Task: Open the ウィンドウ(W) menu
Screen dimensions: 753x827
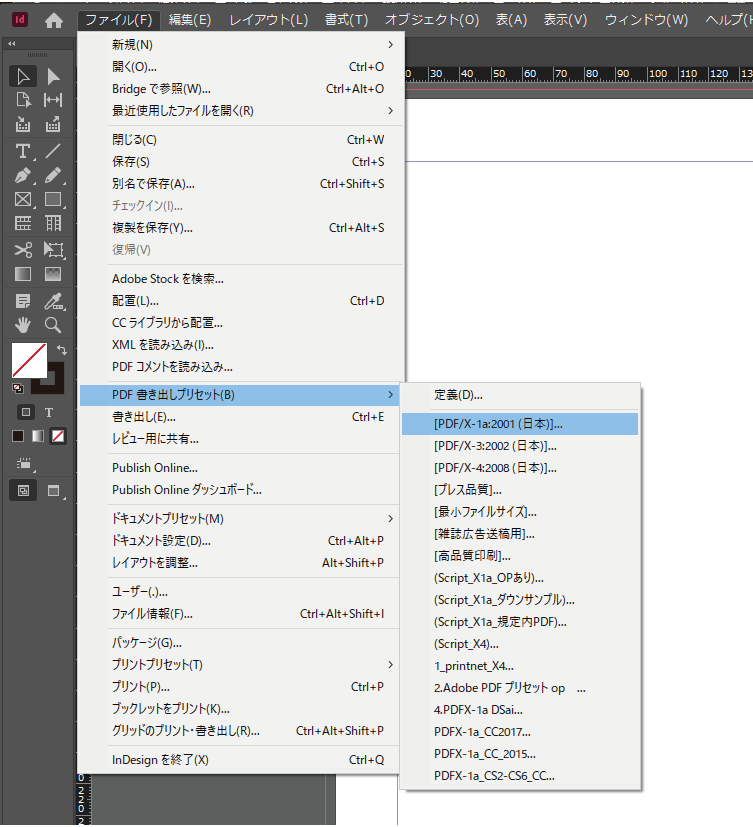Action: [x=646, y=20]
